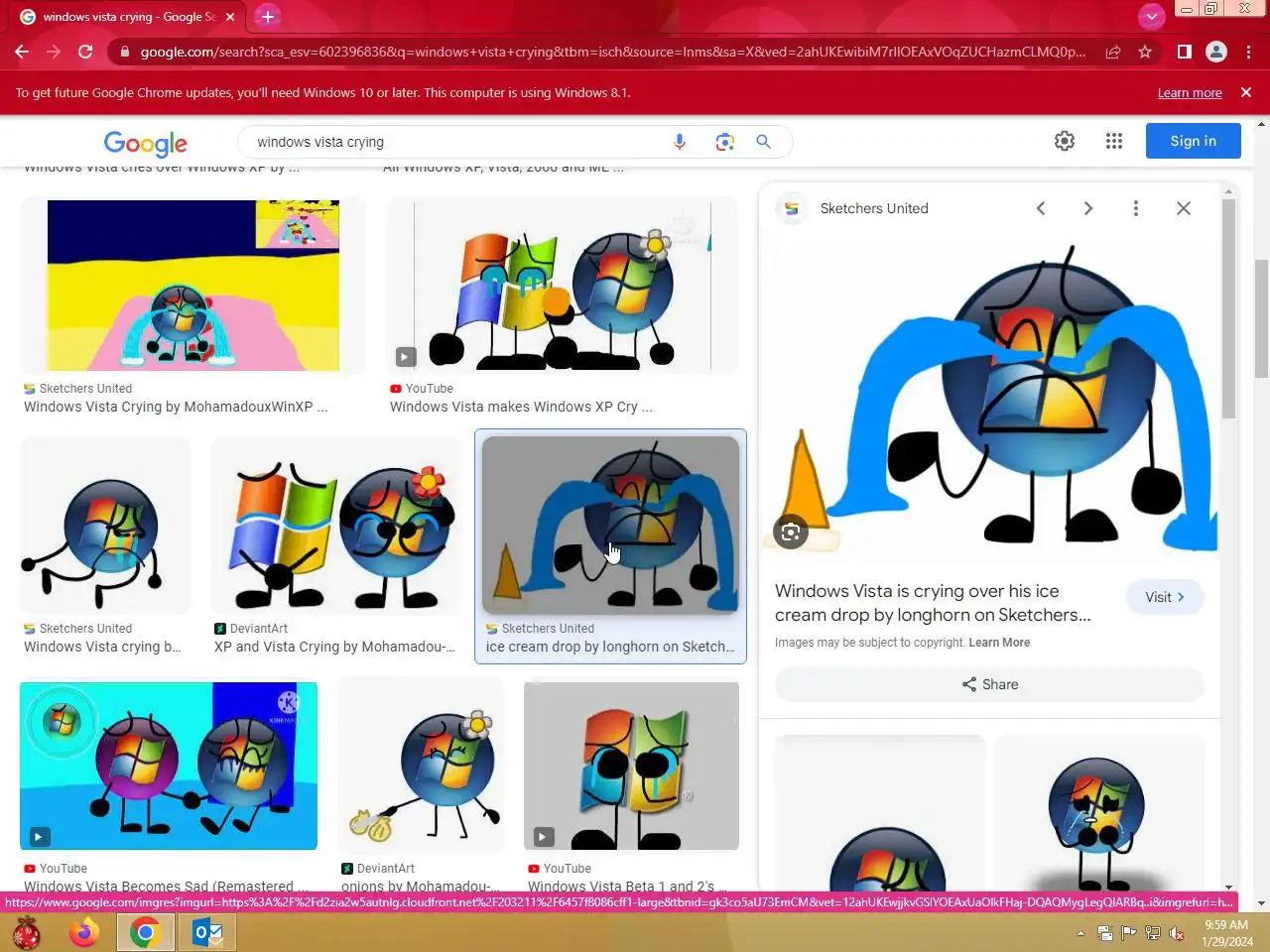The width and height of the screenshot is (1270, 952).
Task: Click the address bar URL
Action: [612, 52]
